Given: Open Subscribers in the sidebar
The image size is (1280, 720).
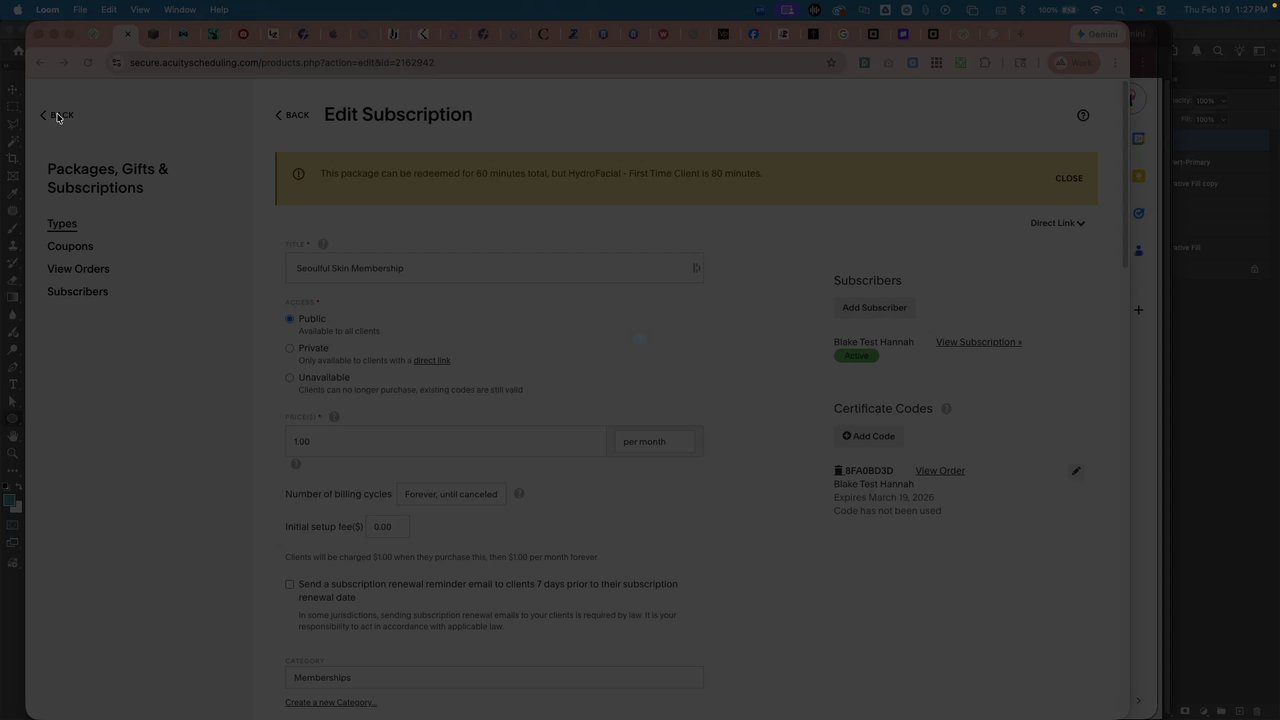Looking at the screenshot, I should (x=77, y=292).
